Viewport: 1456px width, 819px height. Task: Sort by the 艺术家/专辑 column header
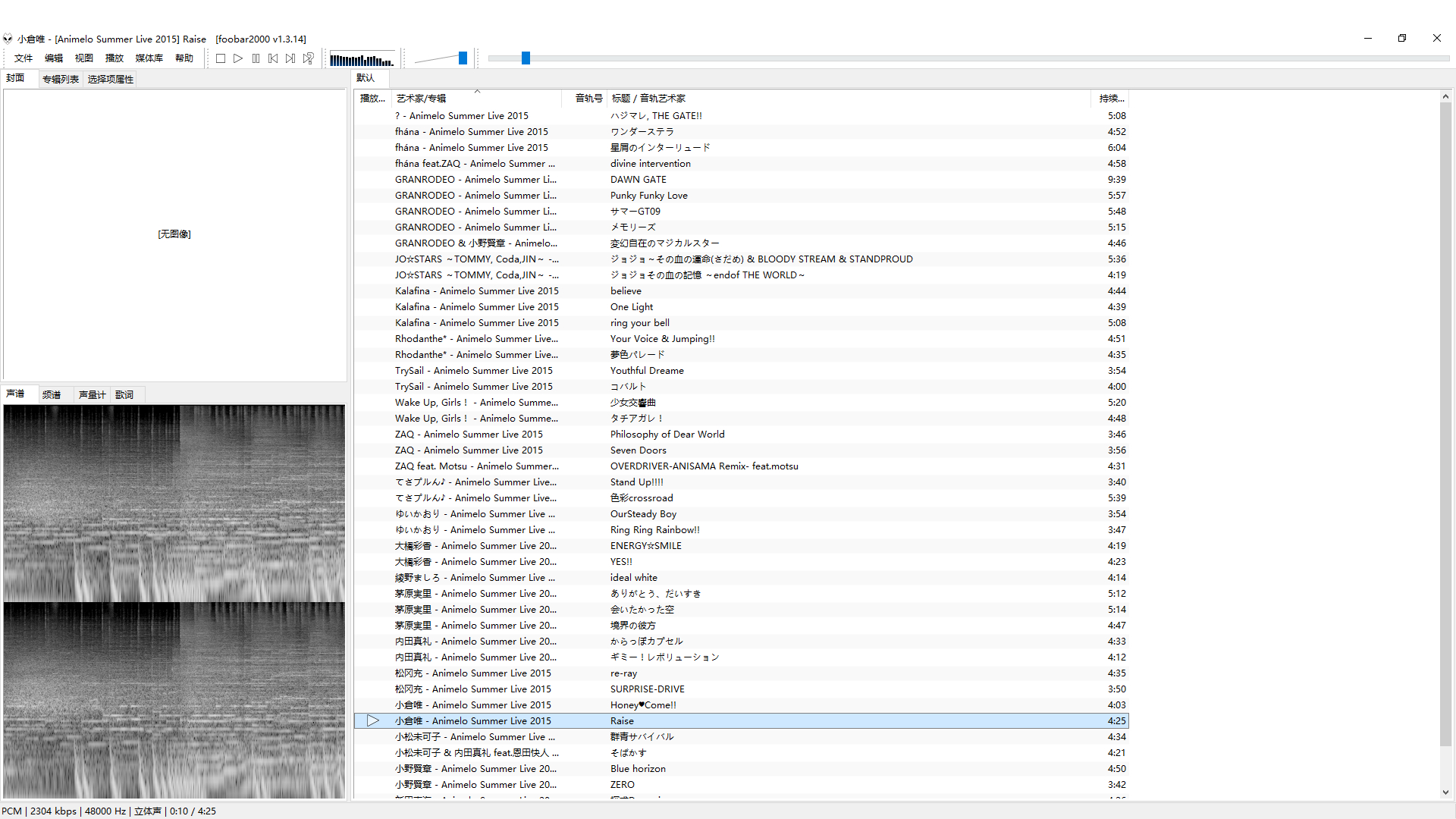pos(422,99)
